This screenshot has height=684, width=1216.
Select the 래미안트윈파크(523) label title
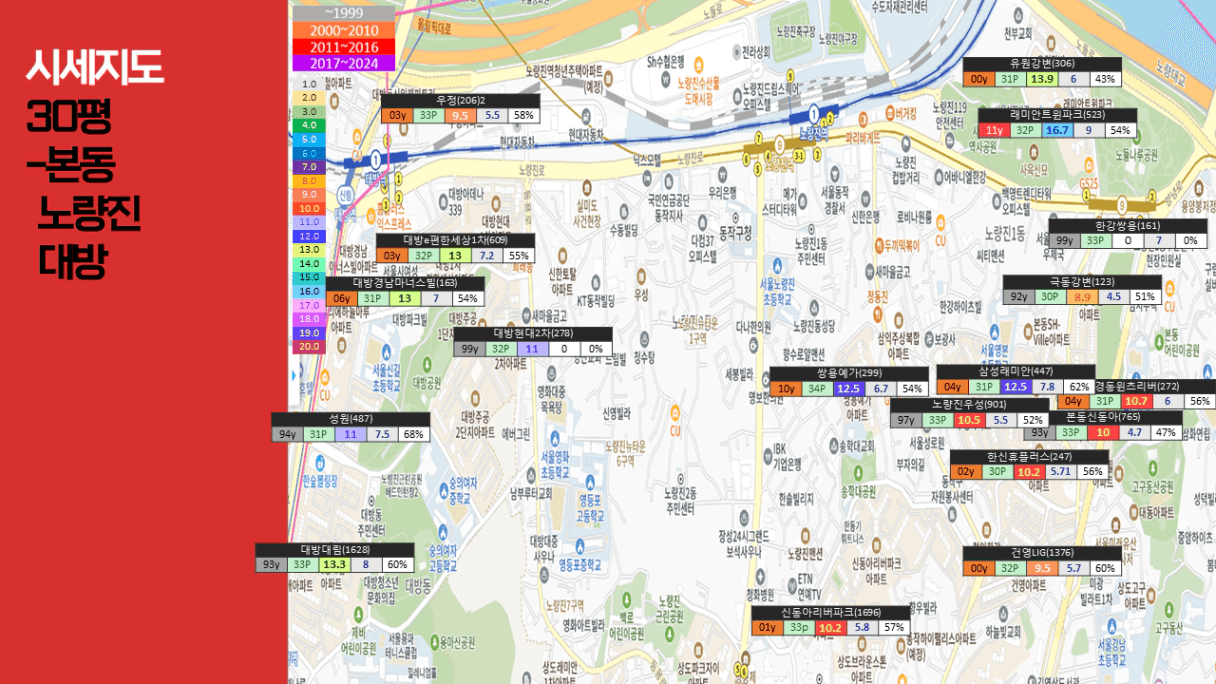[x=1058, y=115]
